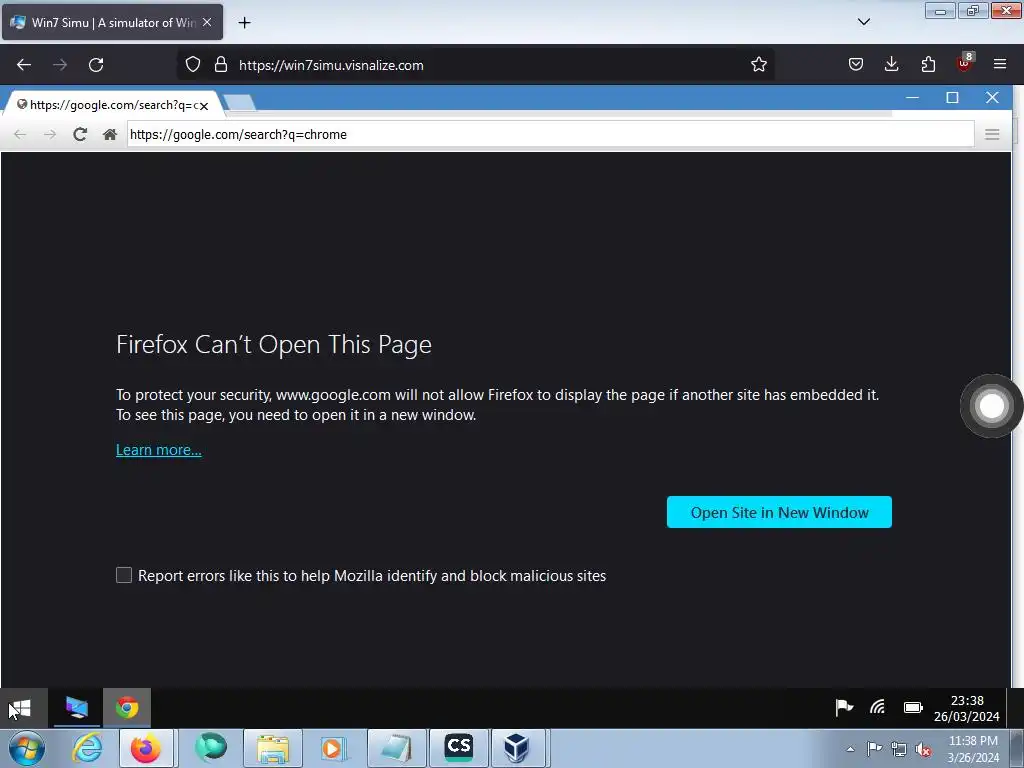Open Firefox downloads panel
The width and height of the screenshot is (1024, 768).
click(x=891, y=64)
